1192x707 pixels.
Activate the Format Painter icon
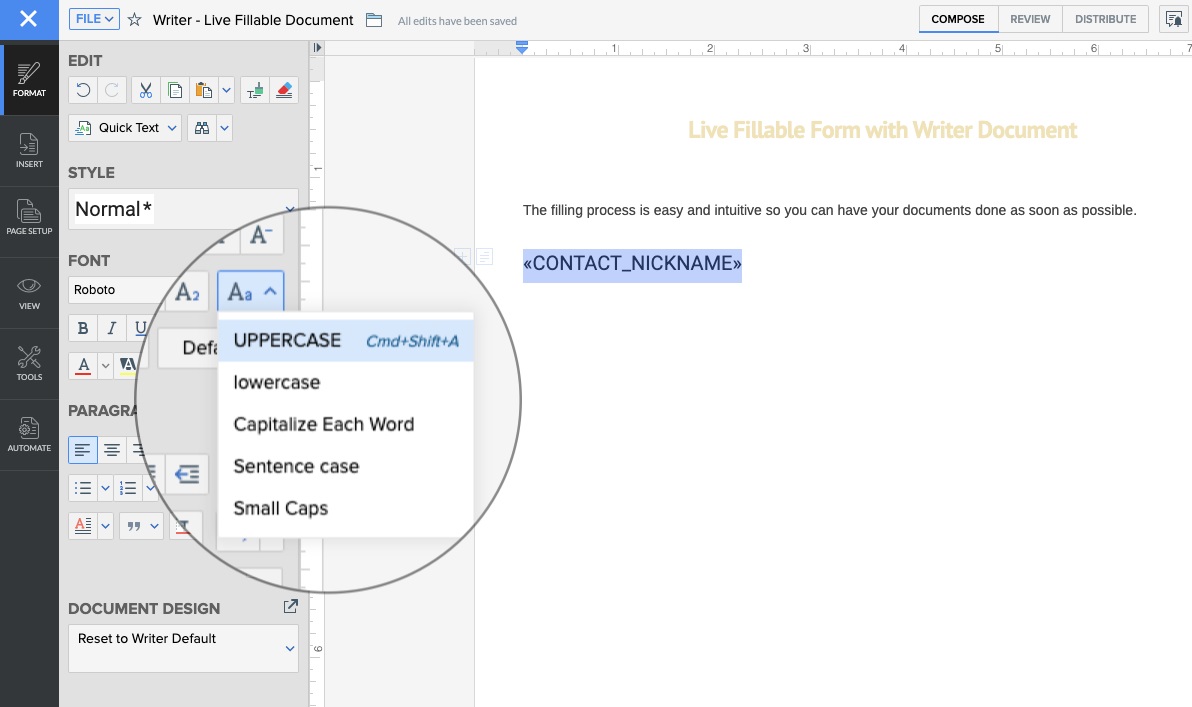255,90
